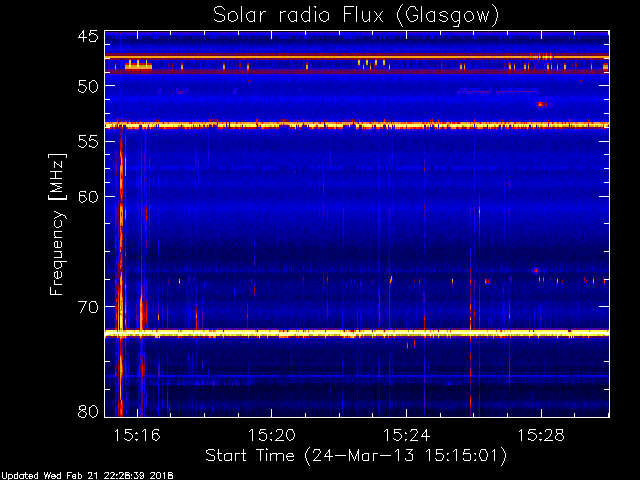Image resolution: width=640 pixels, height=480 pixels.
Task: Click the 80 frequency tick label
Action: click(88, 411)
